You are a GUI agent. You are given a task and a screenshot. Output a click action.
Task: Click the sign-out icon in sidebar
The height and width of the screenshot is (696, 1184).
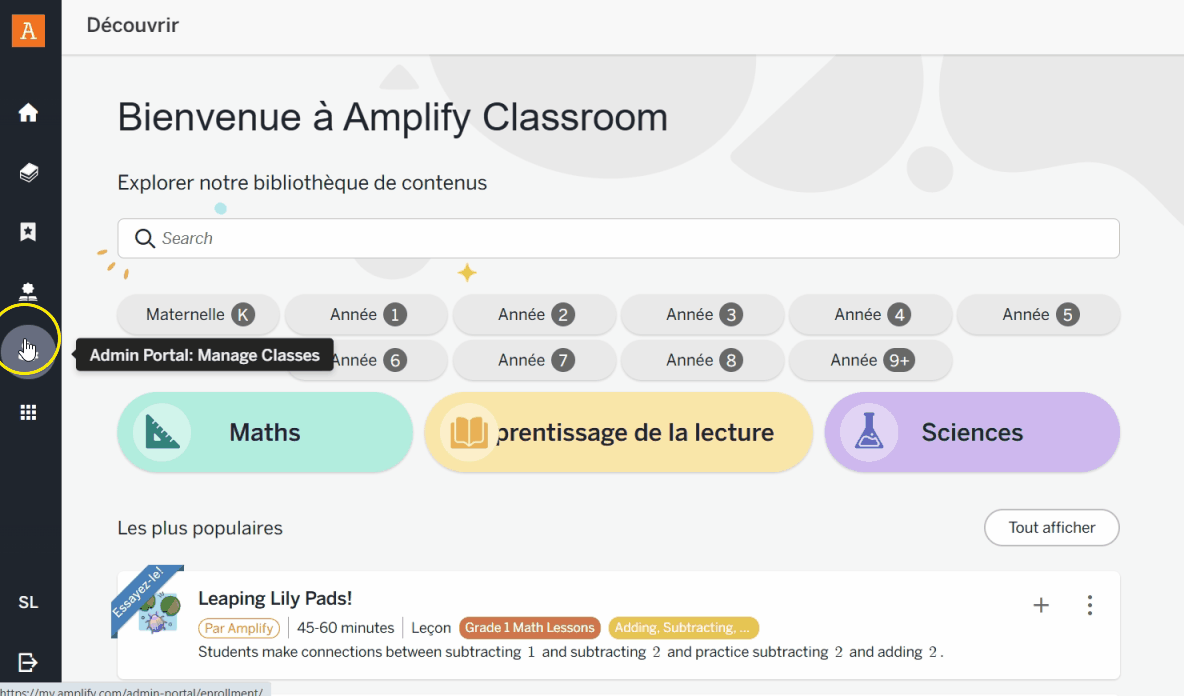28,662
